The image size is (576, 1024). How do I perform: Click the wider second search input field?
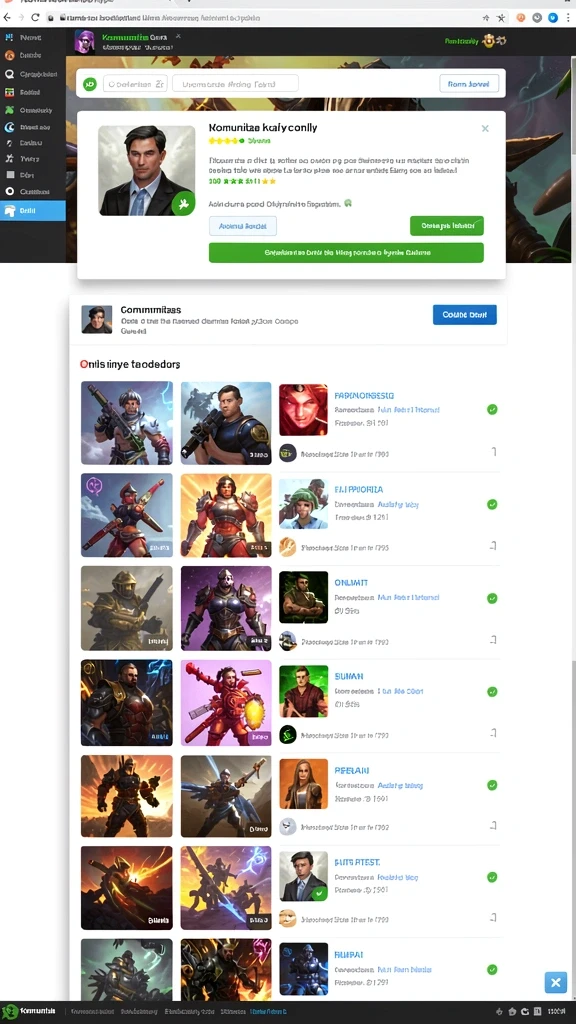pos(235,84)
